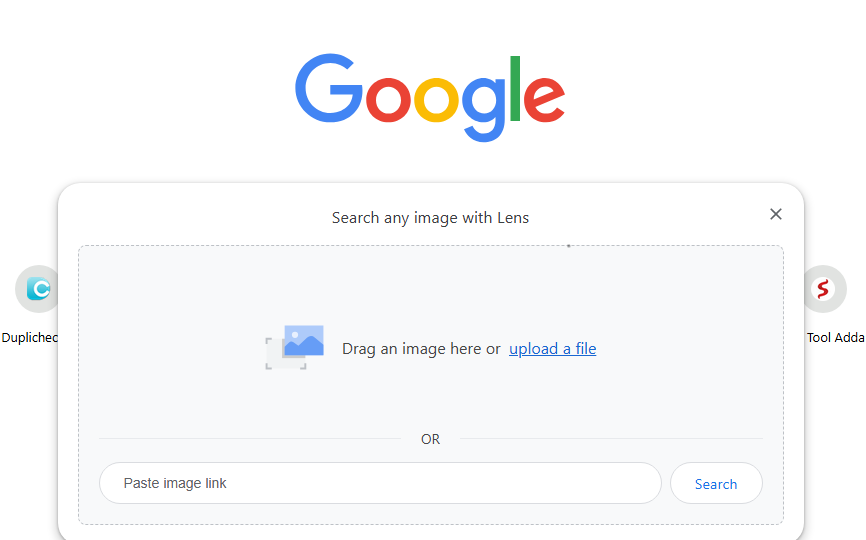Click empty space in dashed drop area's top-left corner
866x540 pixels.
(110, 270)
